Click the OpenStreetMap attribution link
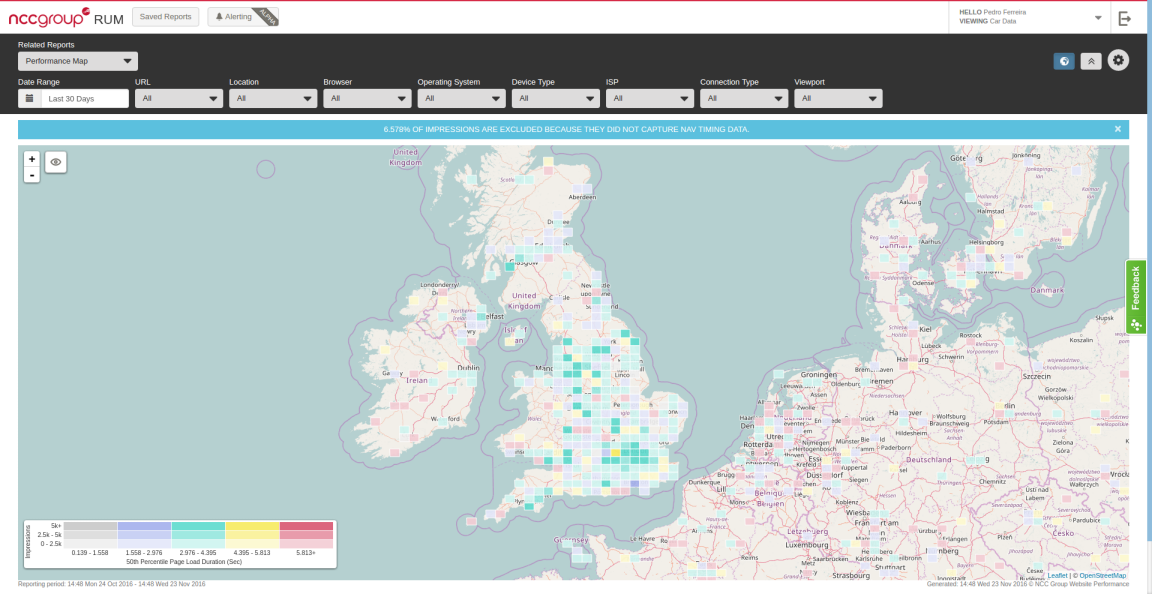1152x594 pixels. [x=1102, y=576]
